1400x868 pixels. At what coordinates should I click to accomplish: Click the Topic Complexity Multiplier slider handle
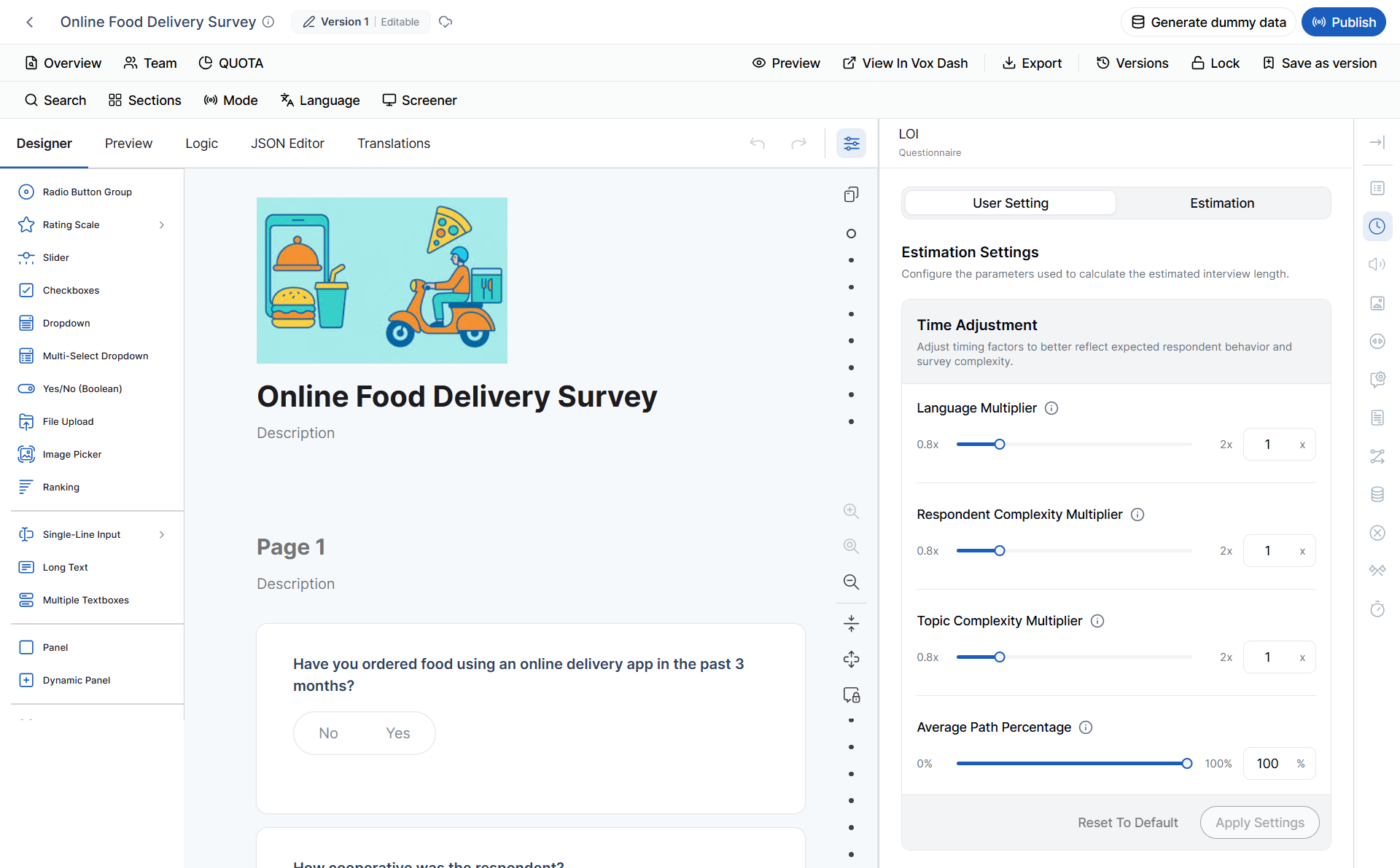point(1000,657)
